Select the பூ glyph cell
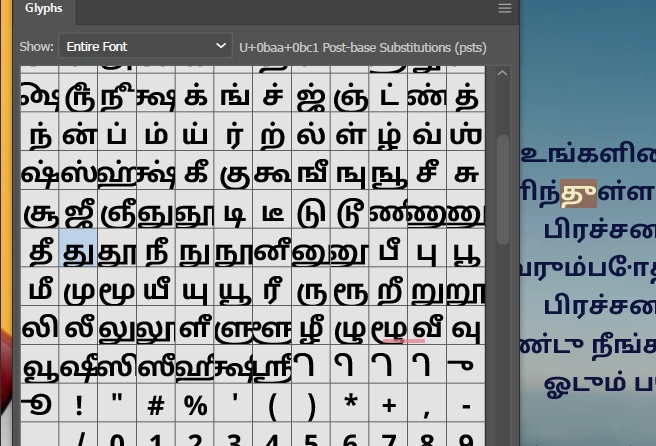Screen dimensions: 656x446 [466, 248]
